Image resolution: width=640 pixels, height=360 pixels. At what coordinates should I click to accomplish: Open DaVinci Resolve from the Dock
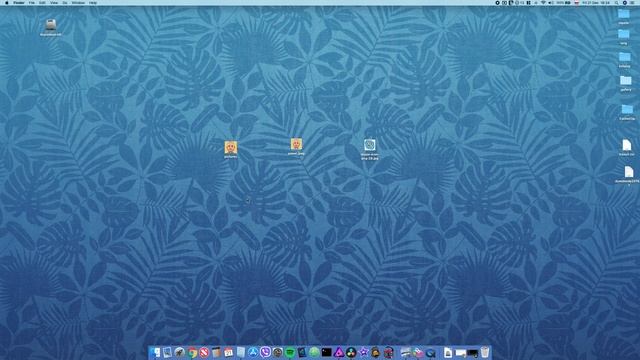pos(351,352)
